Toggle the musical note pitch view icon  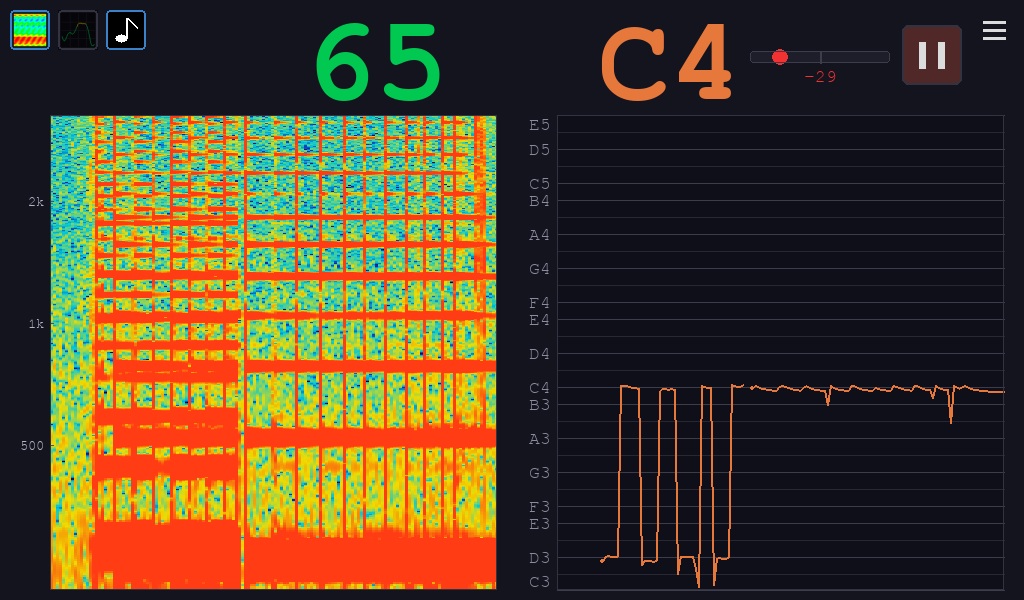tap(126, 30)
